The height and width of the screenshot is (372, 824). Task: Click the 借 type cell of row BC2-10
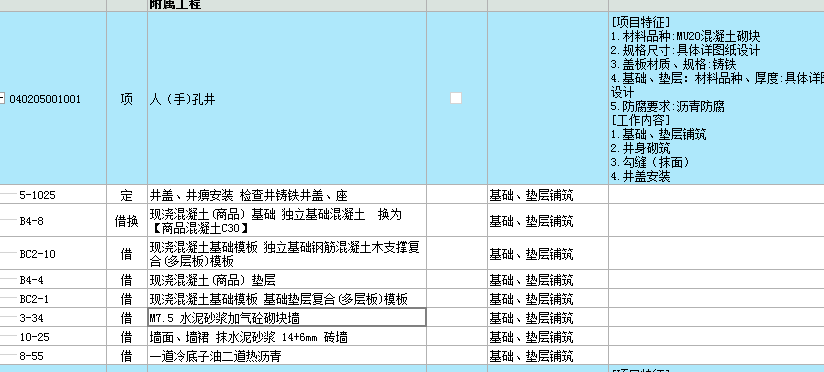point(127,254)
